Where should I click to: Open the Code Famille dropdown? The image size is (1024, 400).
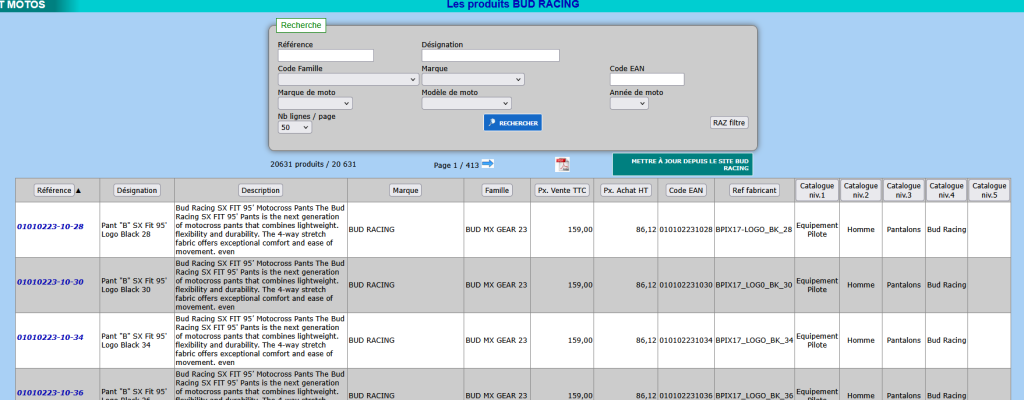point(348,80)
